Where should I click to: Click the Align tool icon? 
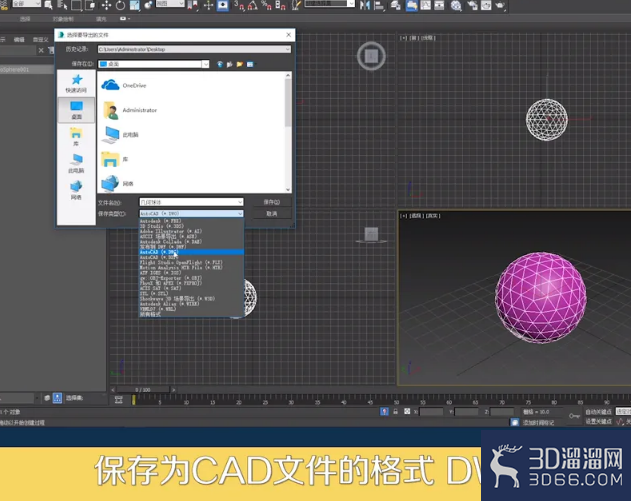pos(379,5)
